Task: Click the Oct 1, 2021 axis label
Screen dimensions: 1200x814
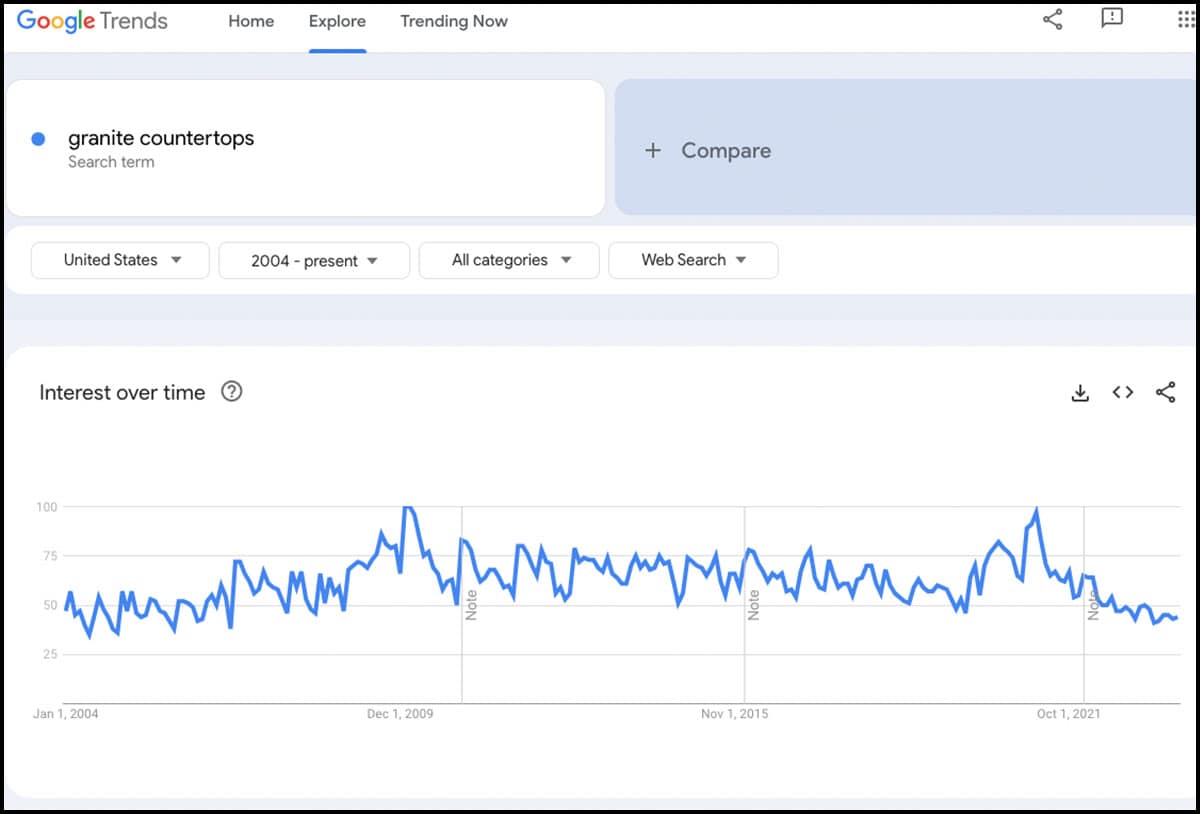Action: [1069, 714]
